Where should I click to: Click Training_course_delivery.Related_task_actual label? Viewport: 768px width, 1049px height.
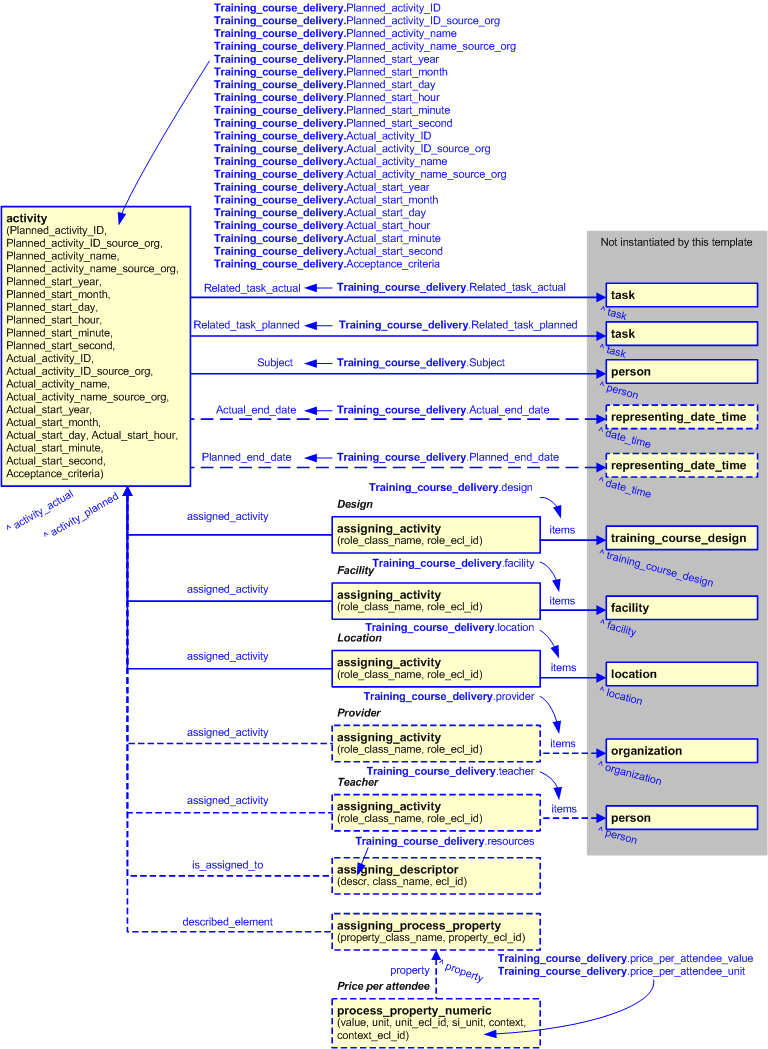(451, 288)
